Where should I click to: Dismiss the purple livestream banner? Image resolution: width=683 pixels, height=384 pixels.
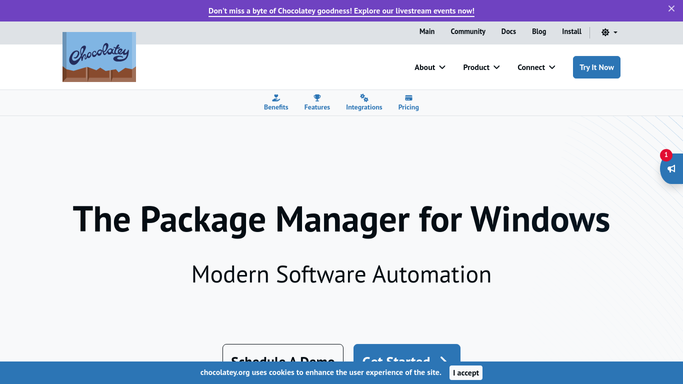tap(671, 9)
